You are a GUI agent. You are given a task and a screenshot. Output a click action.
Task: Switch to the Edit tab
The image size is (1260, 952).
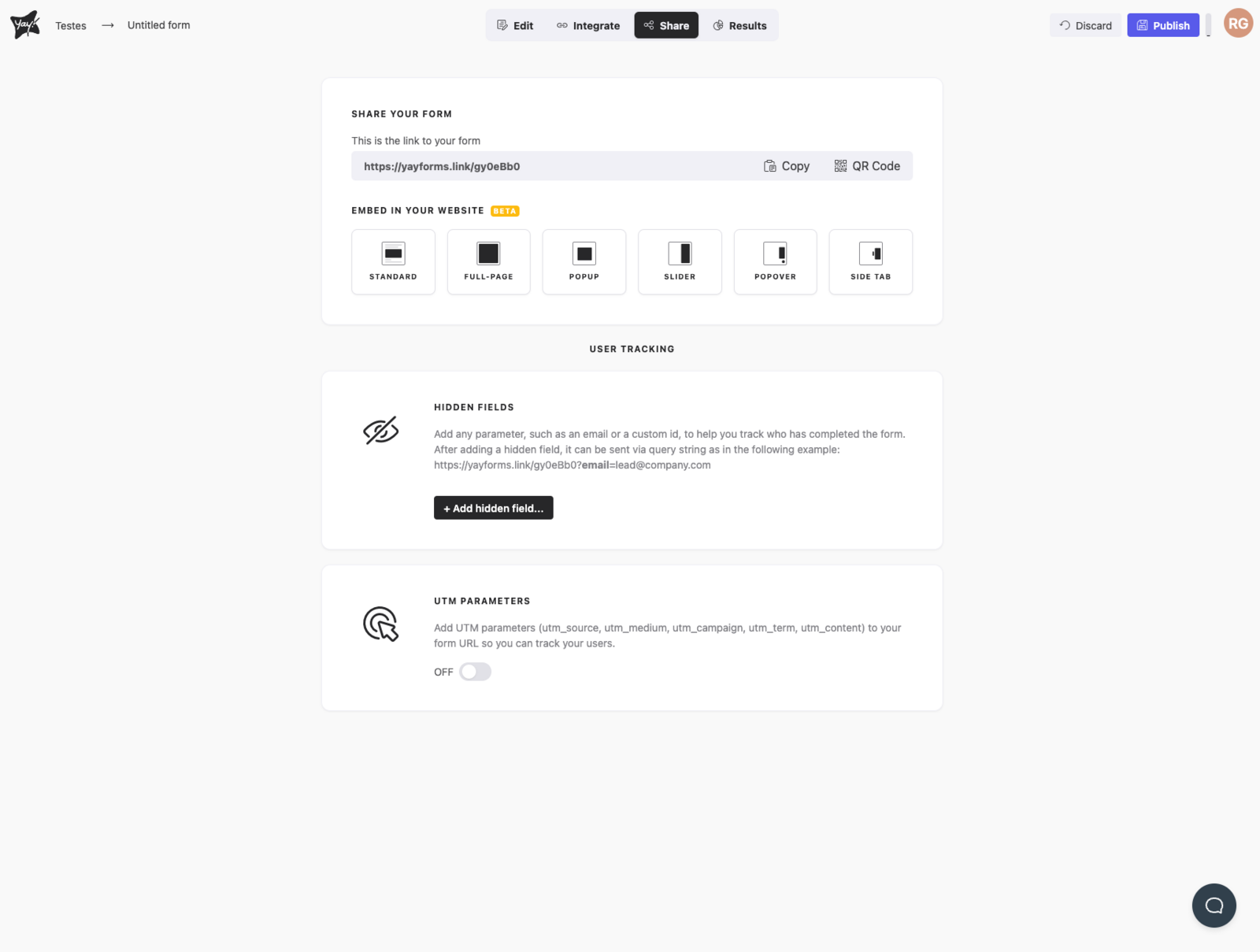coord(515,25)
